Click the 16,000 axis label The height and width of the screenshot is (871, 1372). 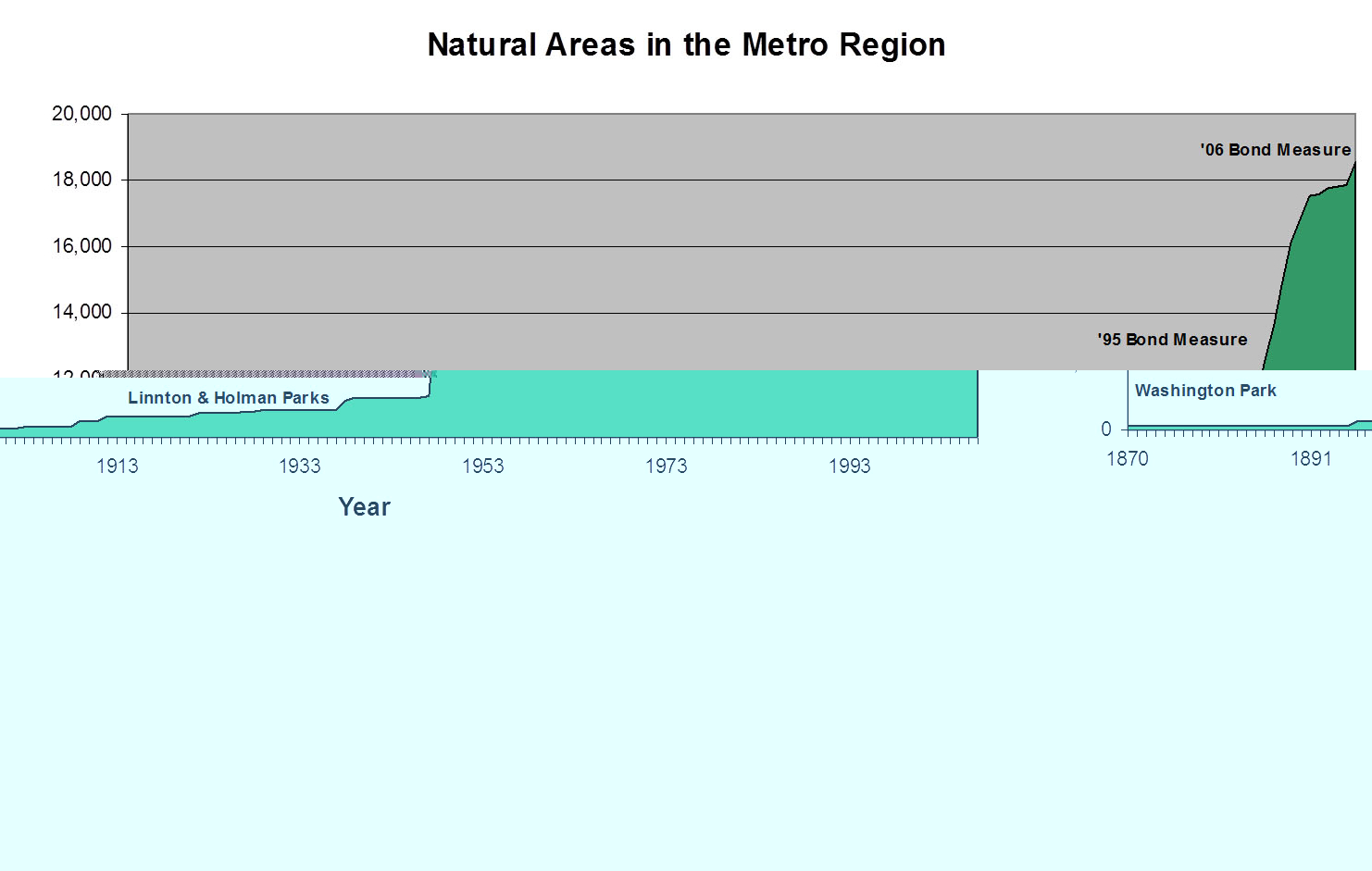(x=81, y=246)
